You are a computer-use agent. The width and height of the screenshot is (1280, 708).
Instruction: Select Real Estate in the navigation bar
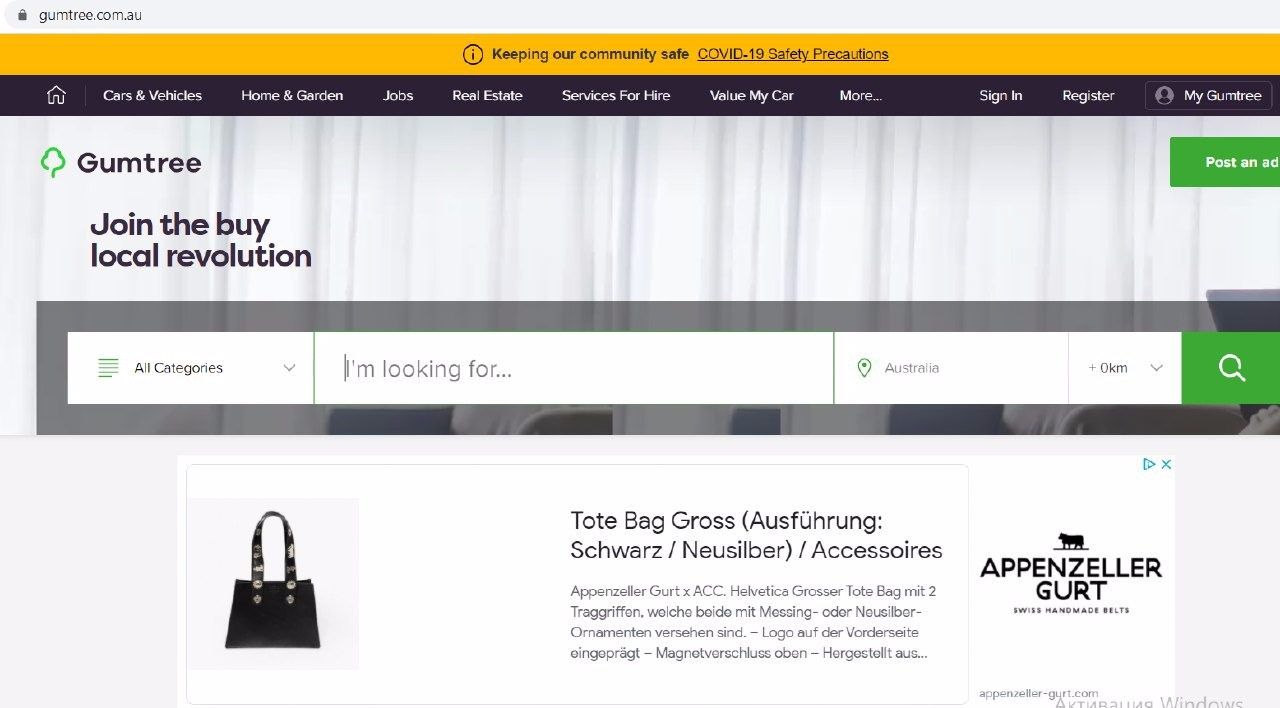(487, 95)
